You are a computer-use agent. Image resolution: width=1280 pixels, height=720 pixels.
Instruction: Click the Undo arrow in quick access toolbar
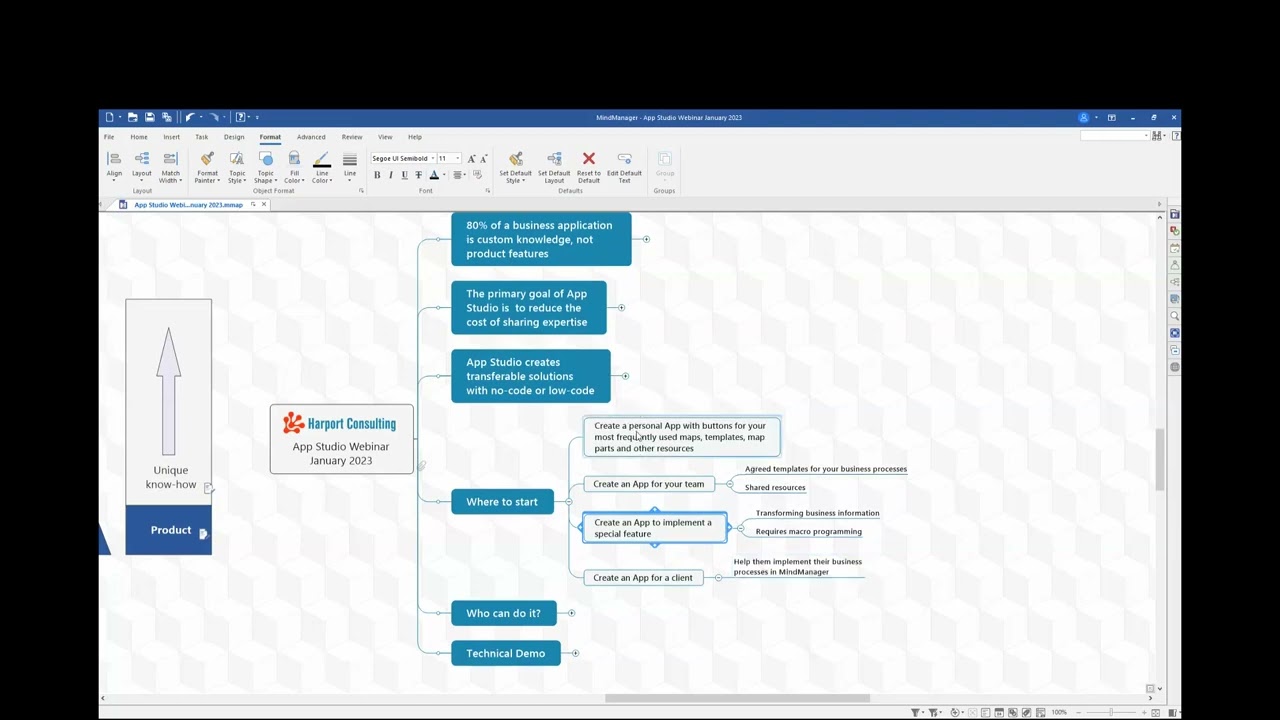click(189, 117)
